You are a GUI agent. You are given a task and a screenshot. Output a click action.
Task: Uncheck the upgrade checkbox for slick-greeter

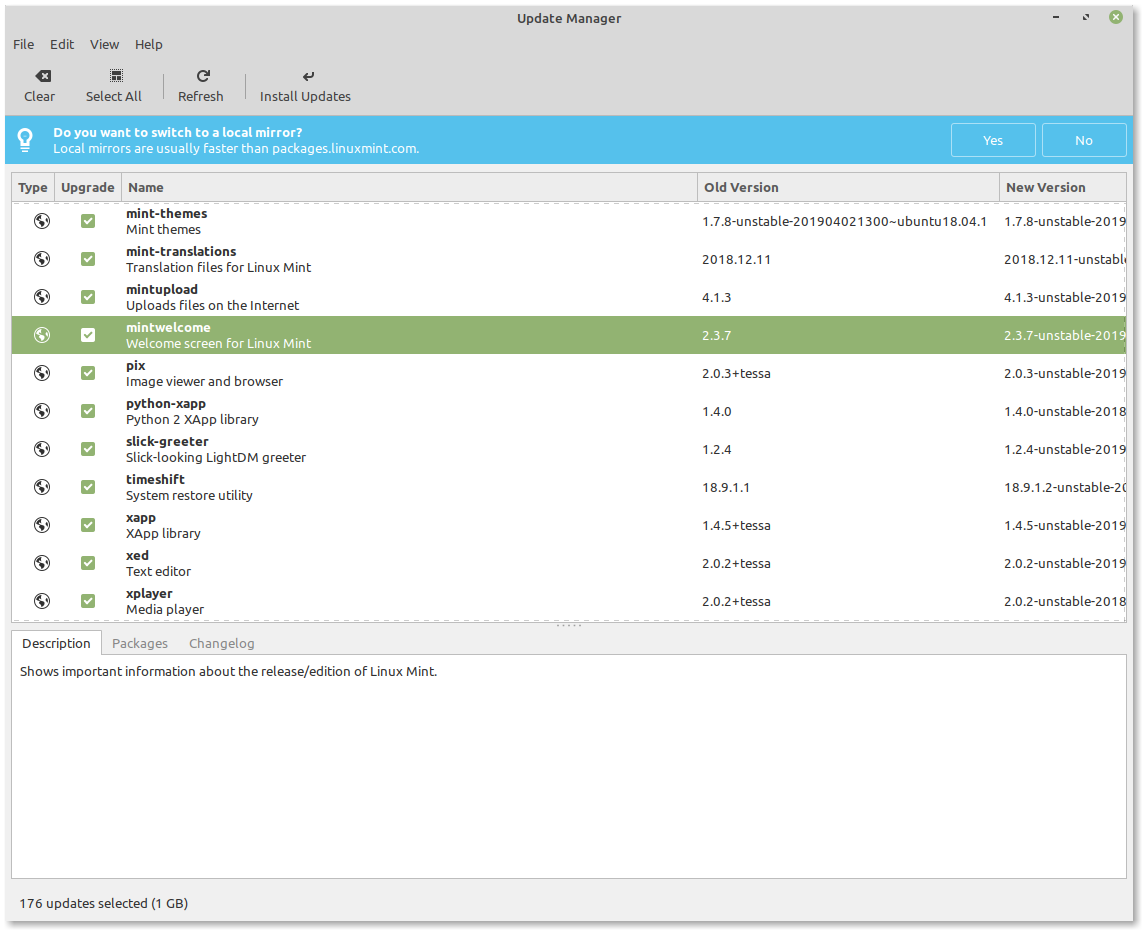point(88,448)
